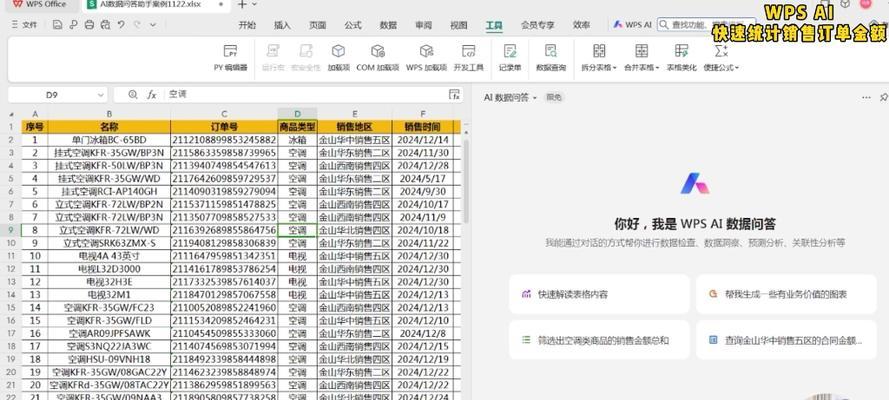The width and height of the screenshot is (889, 400).
Task: Click the fx insert function icon
Action: (x=151, y=95)
